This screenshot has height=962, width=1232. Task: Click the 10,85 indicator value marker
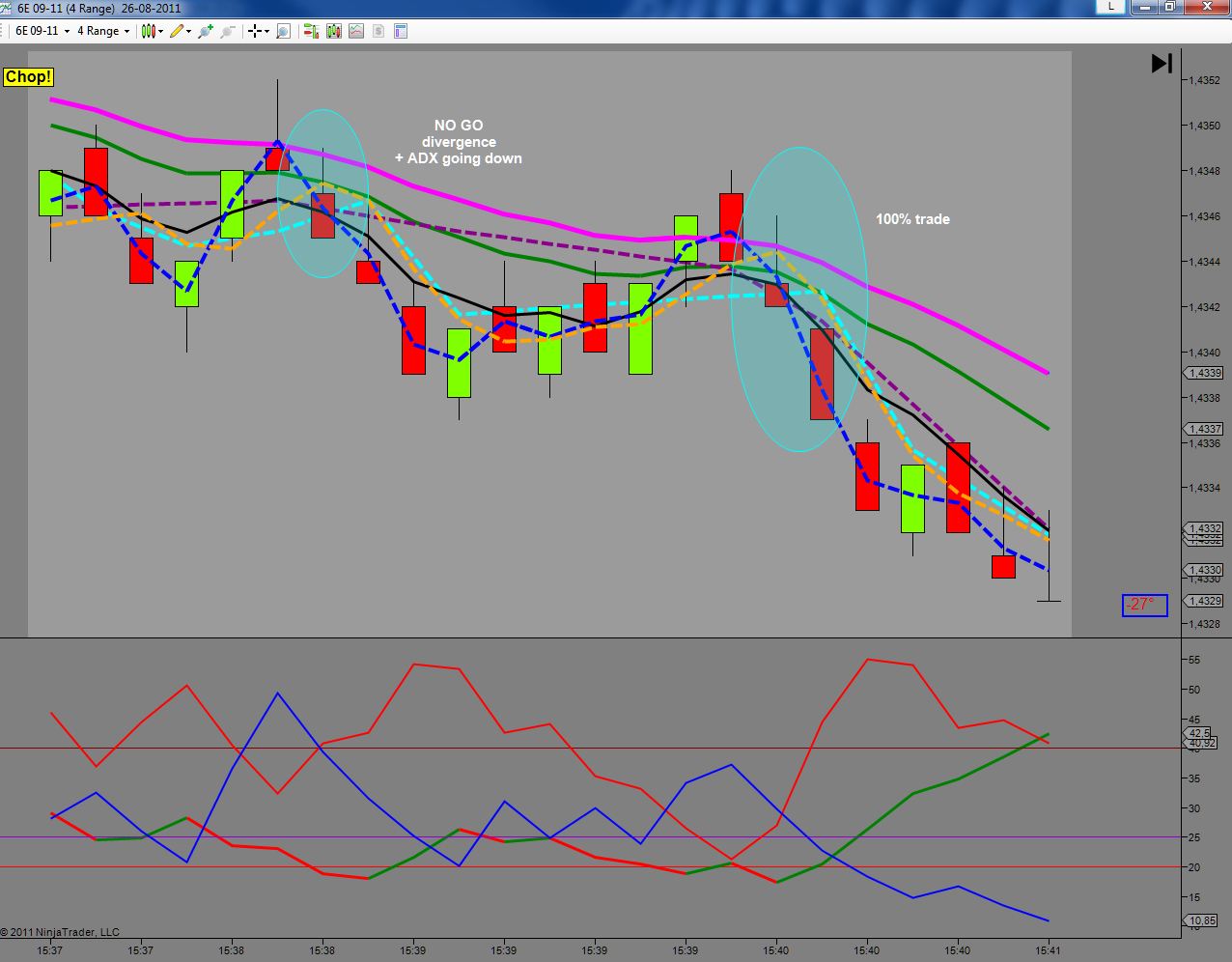point(1202,920)
